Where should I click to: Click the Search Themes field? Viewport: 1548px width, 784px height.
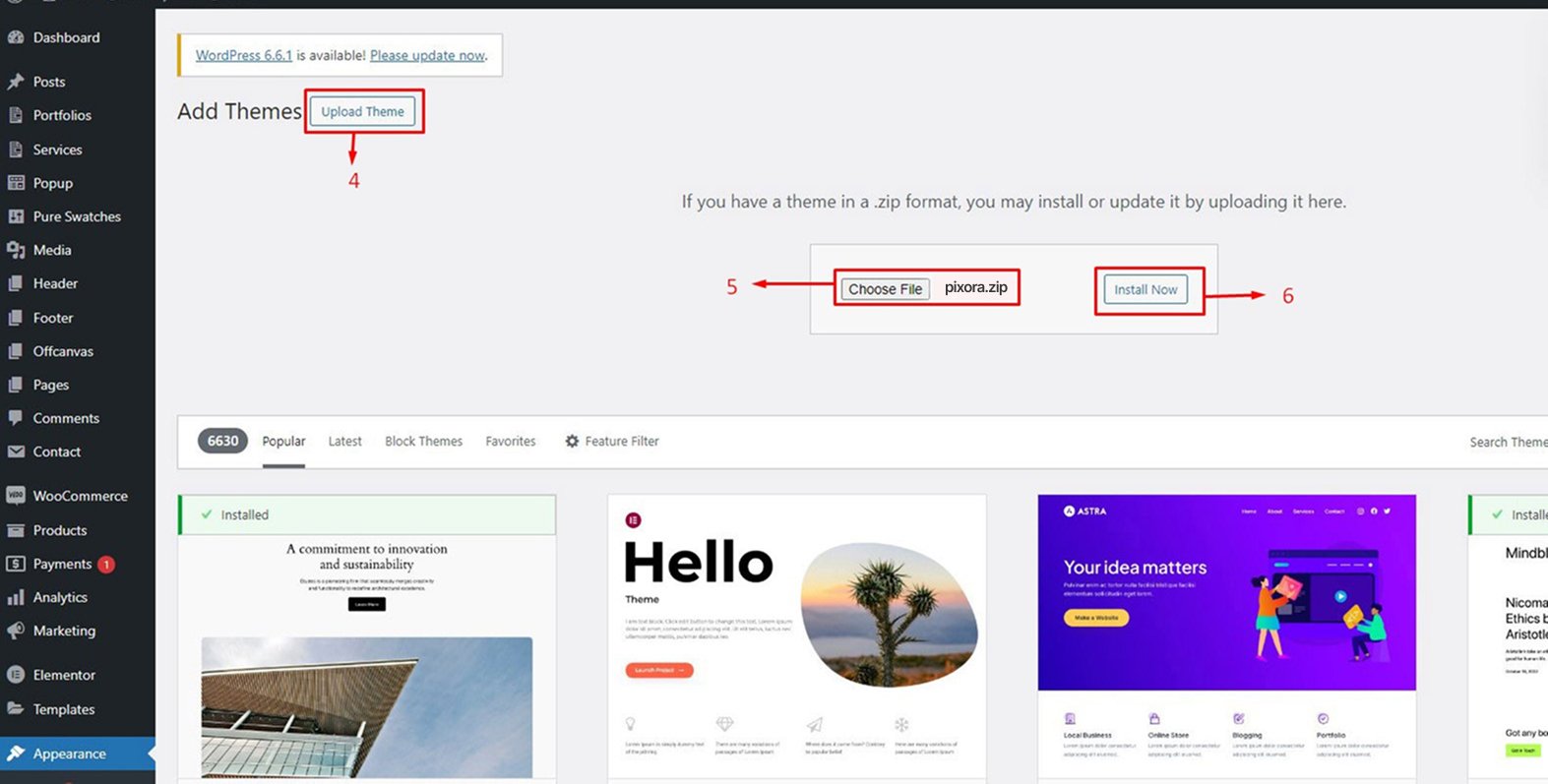point(1506,443)
